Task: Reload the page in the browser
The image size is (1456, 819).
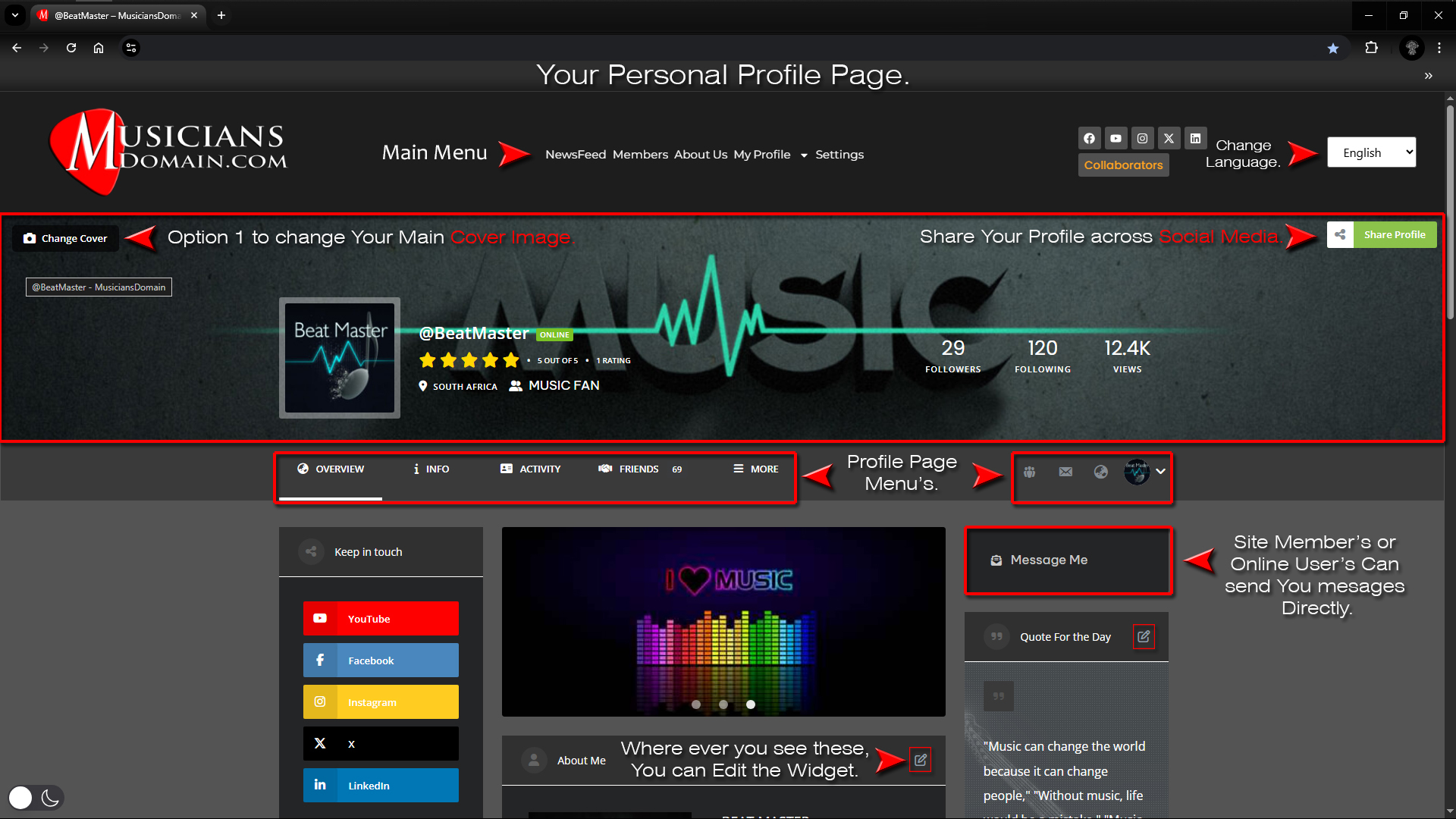Action: pyautogui.click(x=71, y=48)
